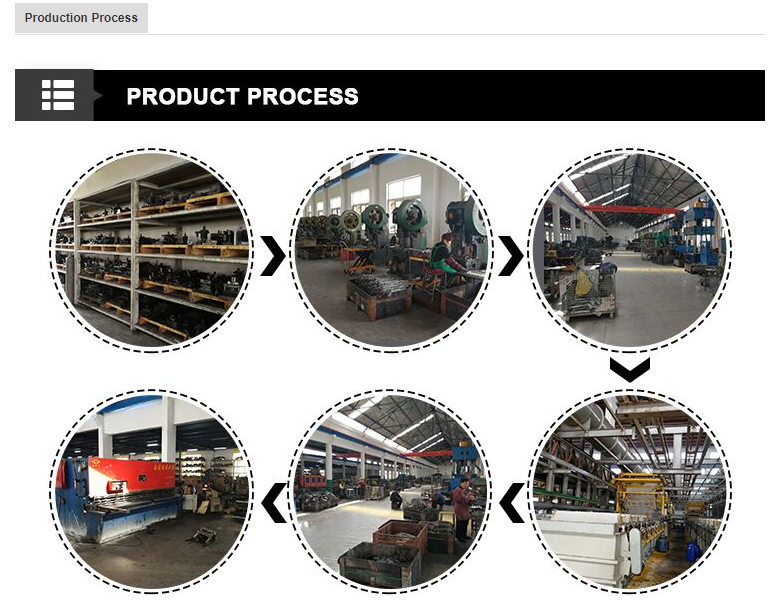View the electroplating line photo
The height and width of the screenshot is (613, 776).
pyautogui.click(x=630, y=491)
